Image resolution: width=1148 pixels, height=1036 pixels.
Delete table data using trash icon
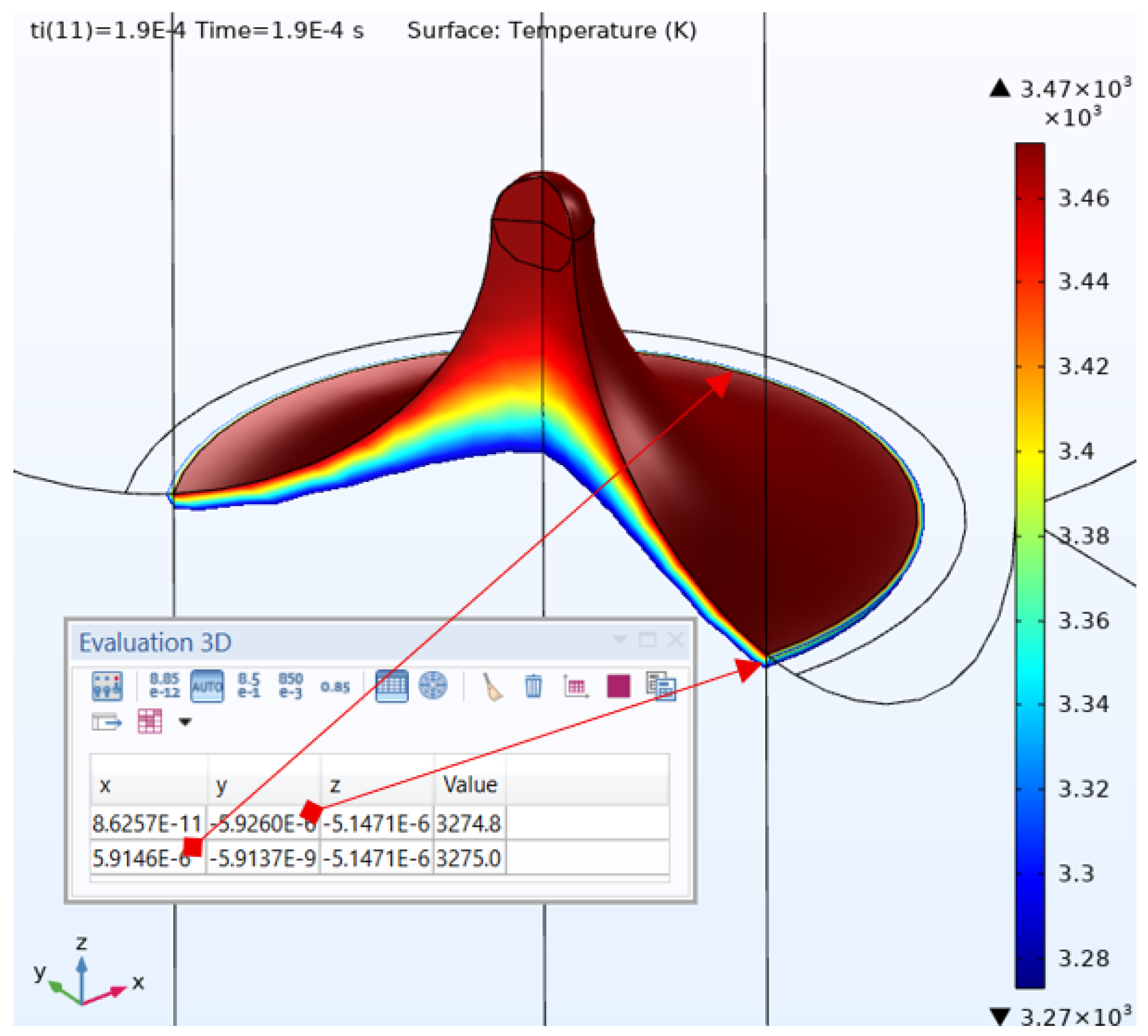[x=532, y=685]
